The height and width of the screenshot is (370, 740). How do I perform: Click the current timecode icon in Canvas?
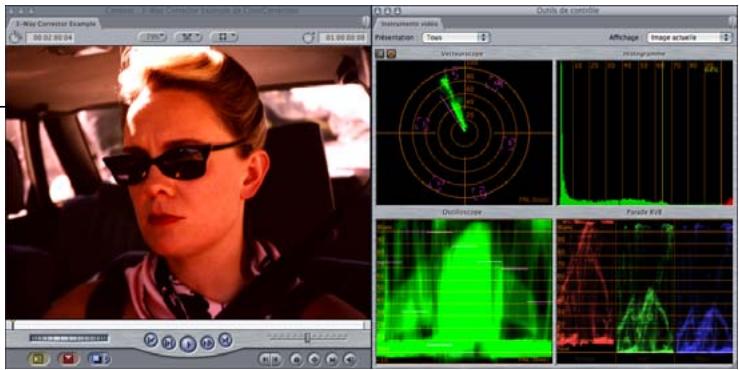[309, 37]
